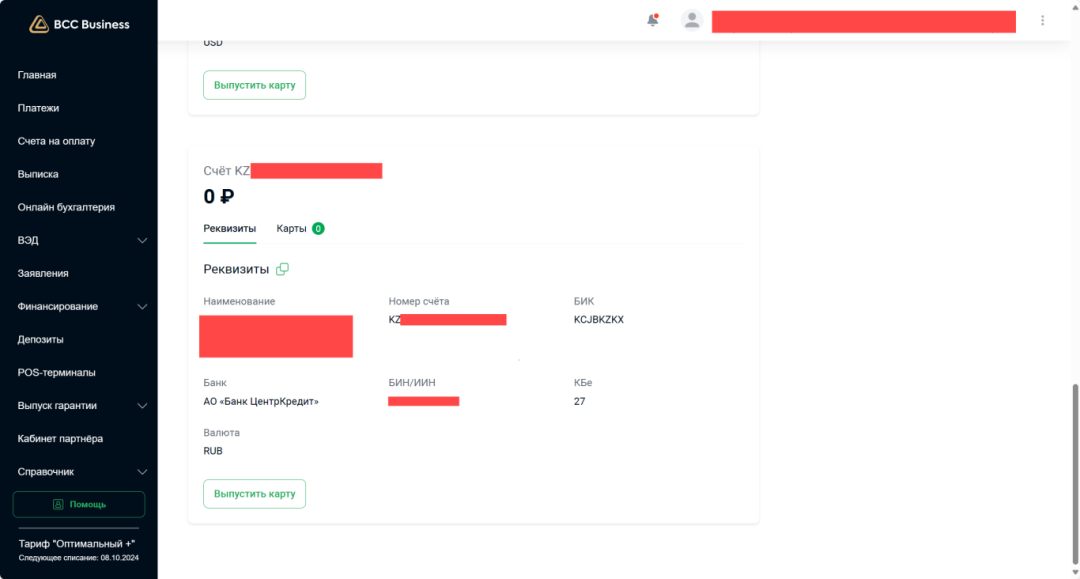1080x579 pixels.
Task: Open the notifications bell icon
Action: 652,20
